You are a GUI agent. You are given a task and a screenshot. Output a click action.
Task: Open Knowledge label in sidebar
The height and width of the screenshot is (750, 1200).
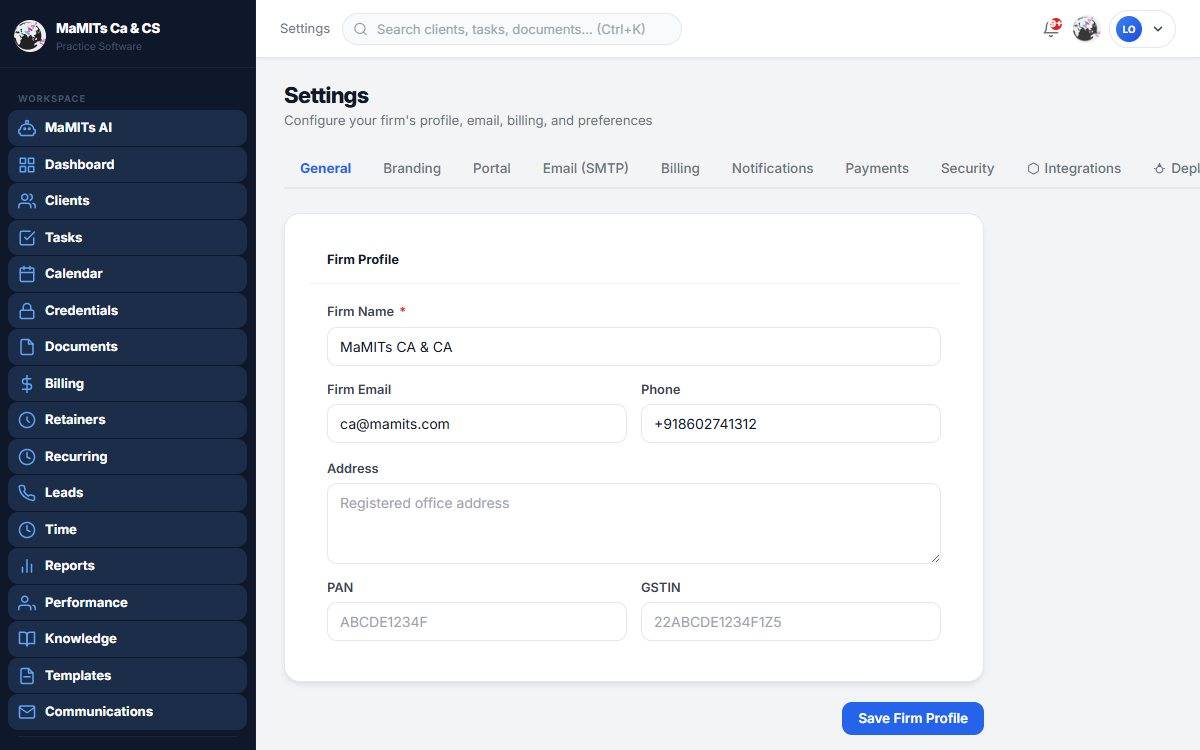tap(81, 639)
